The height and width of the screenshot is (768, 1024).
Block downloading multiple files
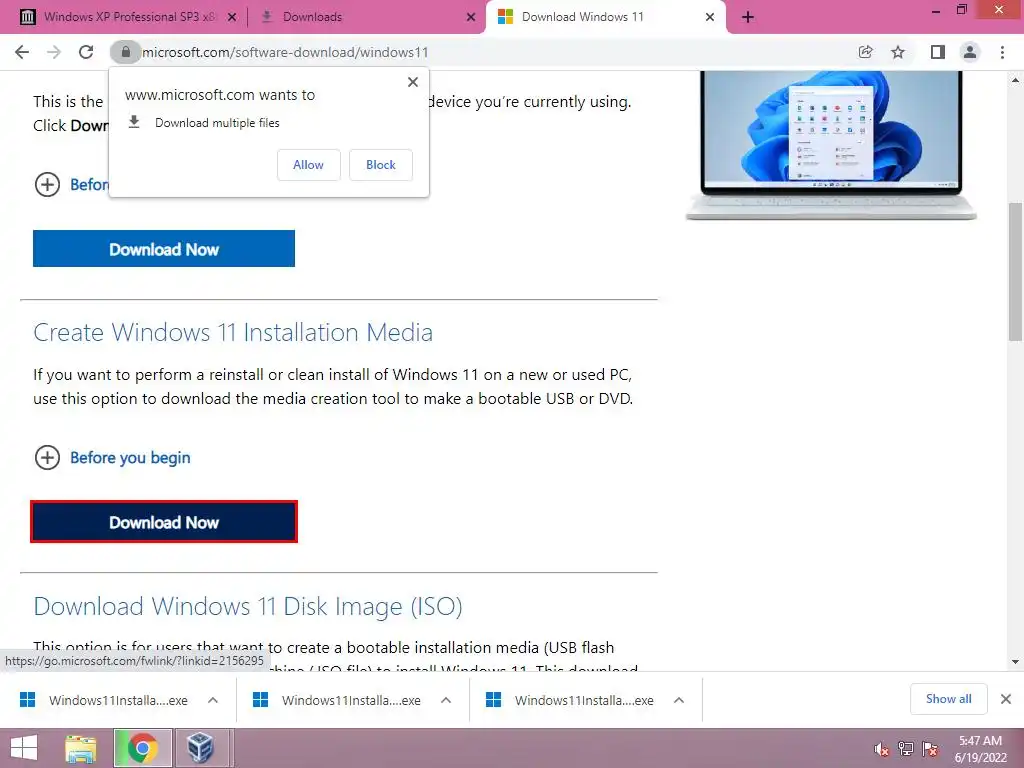tap(381, 165)
